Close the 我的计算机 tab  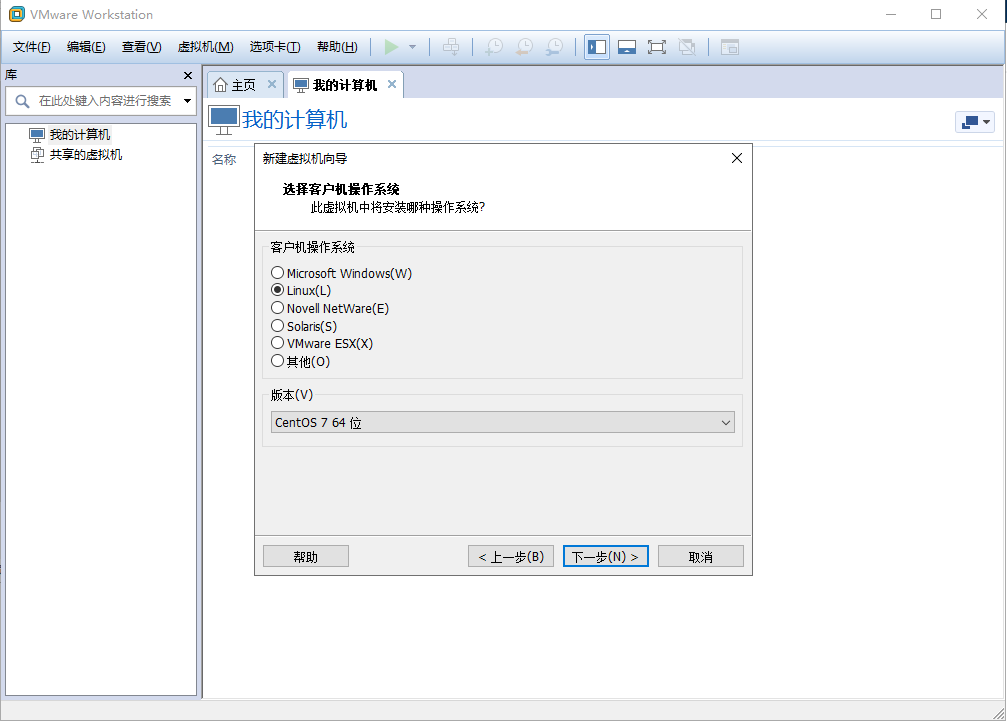[x=392, y=84]
